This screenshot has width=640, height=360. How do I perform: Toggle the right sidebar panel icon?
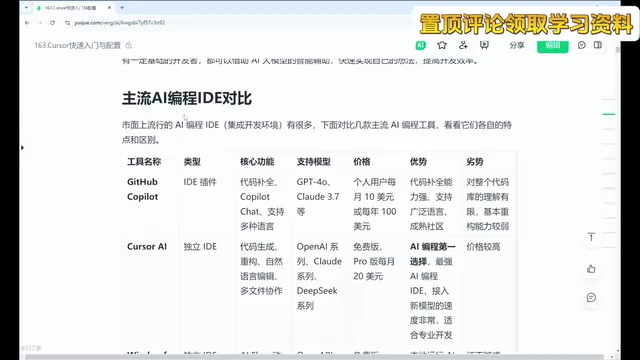click(x=598, y=45)
